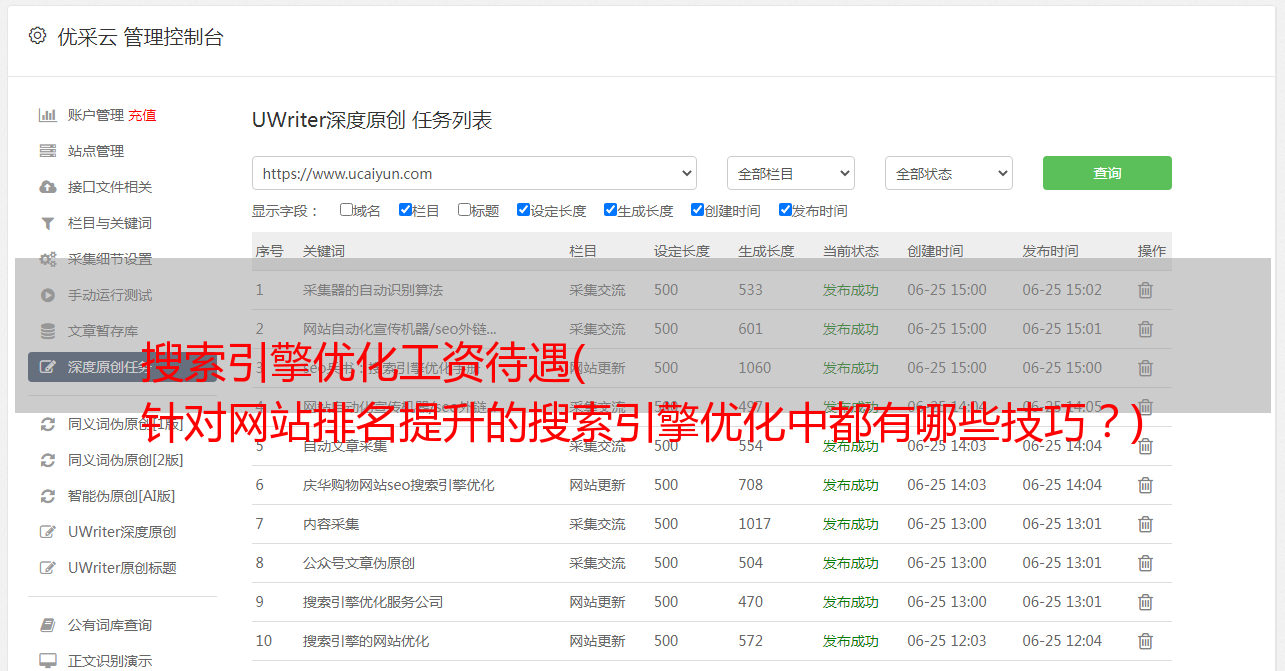Click the edit icon for UWriter深度原创
1285x671 pixels.
point(47,532)
